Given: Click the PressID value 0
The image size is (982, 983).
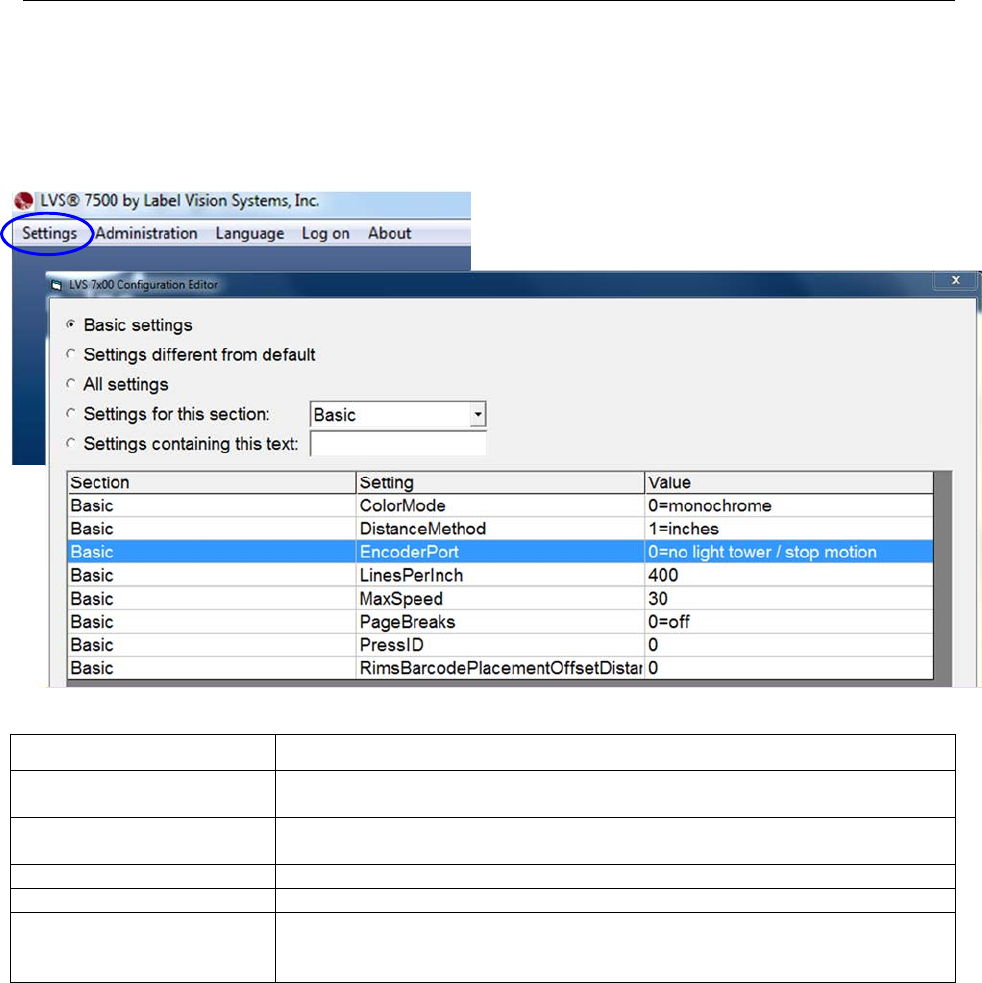Looking at the screenshot, I should 789,644.
